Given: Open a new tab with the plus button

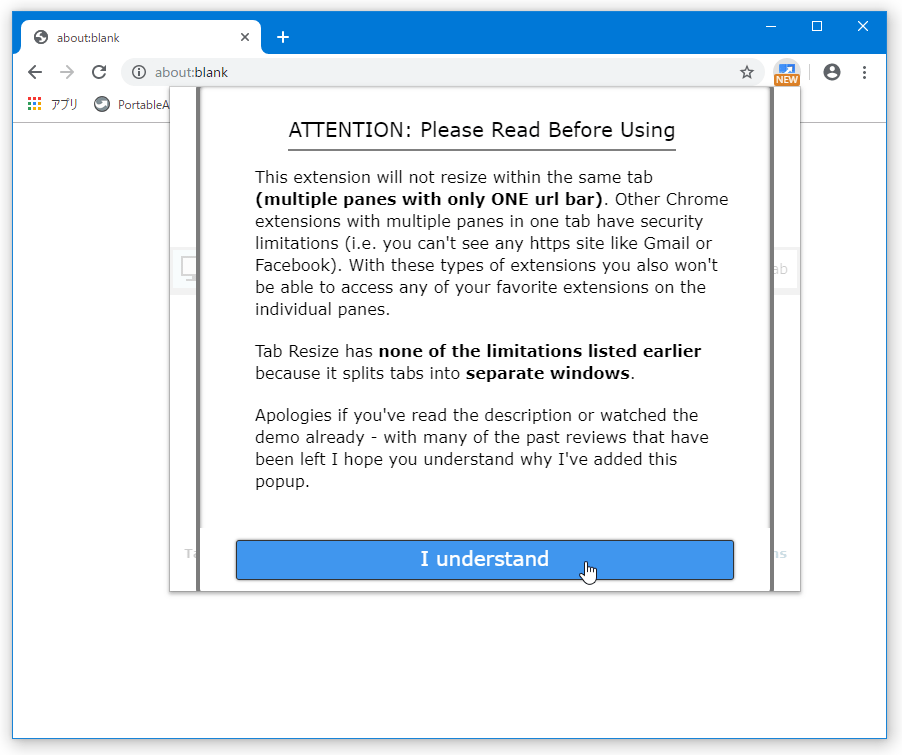Looking at the screenshot, I should pos(282,37).
